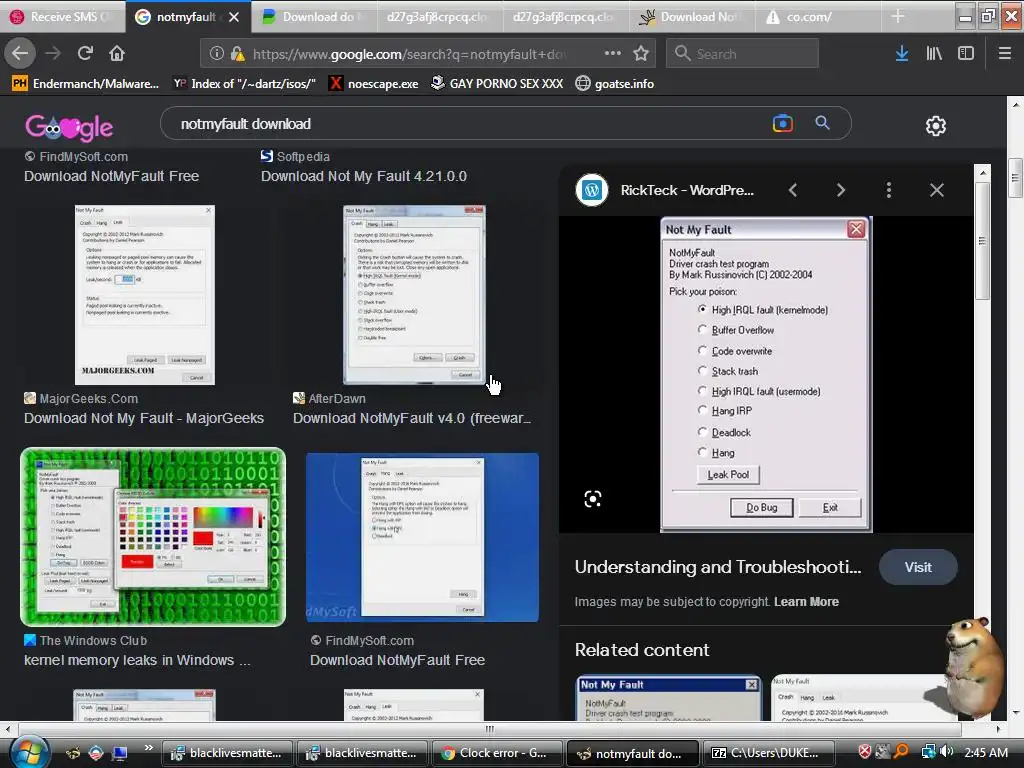The width and height of the screenshot is (1024, 768).
Task: Open the page actions three-dots menu
Action: pos(613,53)
